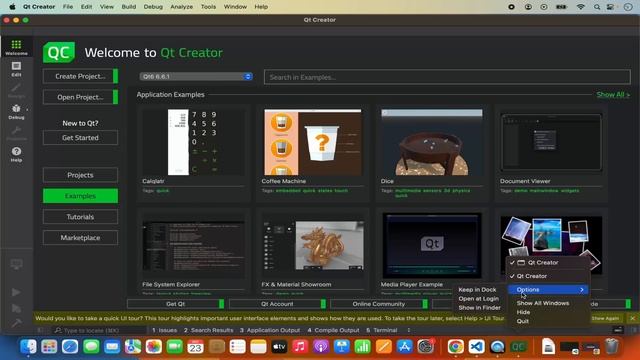Click the Qt Creator icon in the Dock

pyautogui.click(x=518, y=347)
